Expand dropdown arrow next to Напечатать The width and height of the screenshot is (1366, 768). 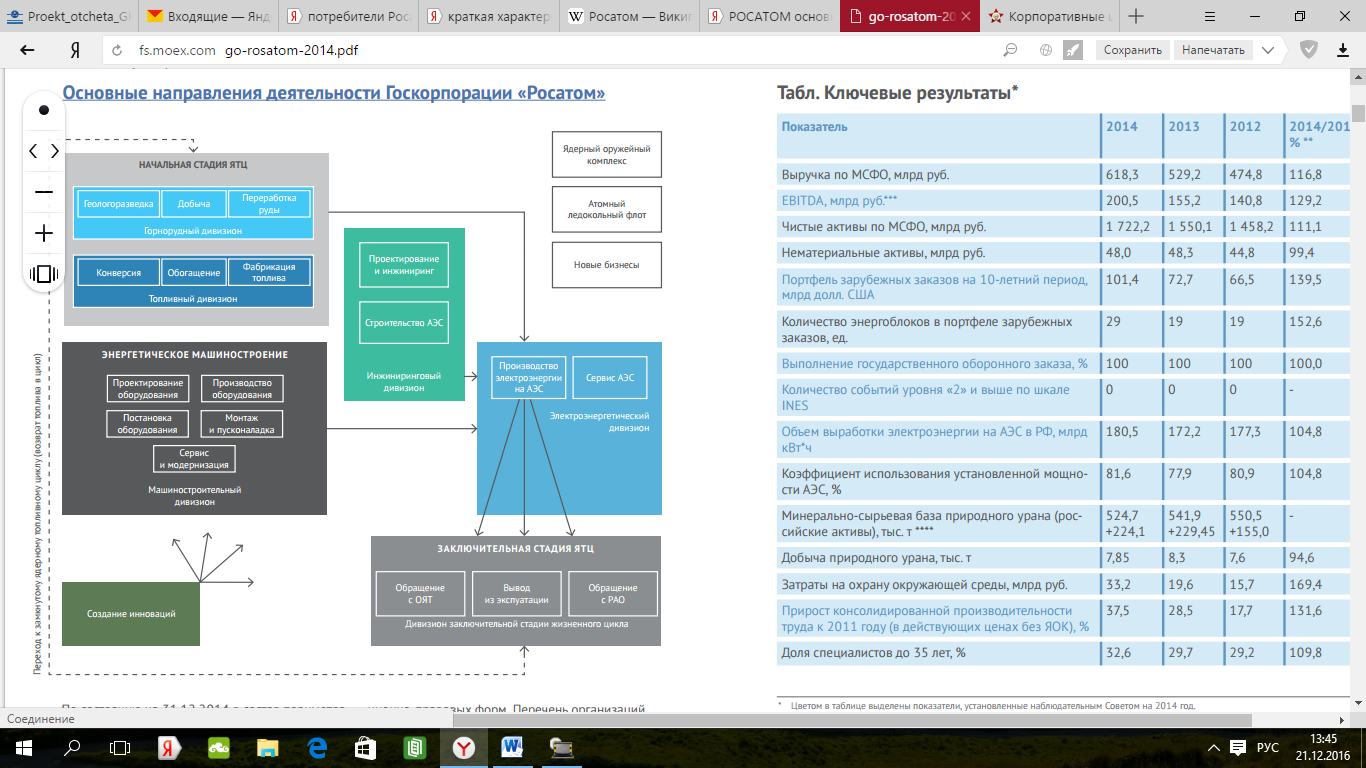1268,50
